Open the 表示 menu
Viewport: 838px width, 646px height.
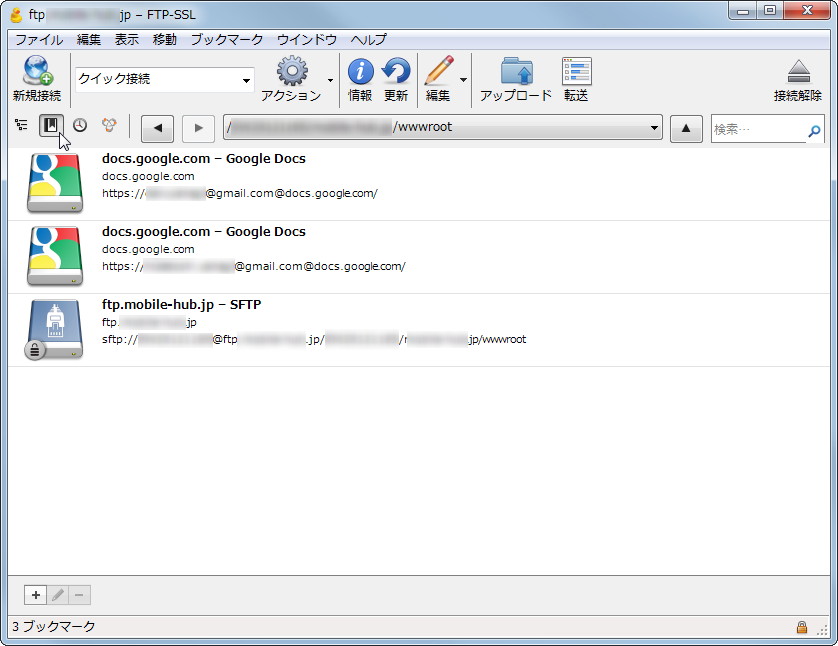pos(127,40)
